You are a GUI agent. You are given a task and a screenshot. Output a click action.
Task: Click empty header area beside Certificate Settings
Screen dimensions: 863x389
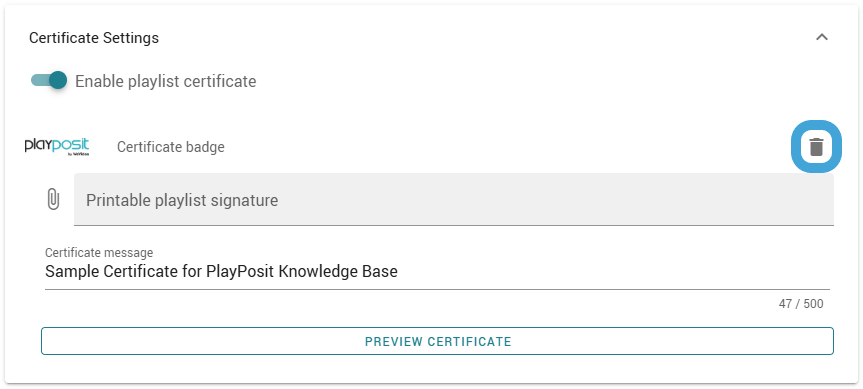pos(484,38)
